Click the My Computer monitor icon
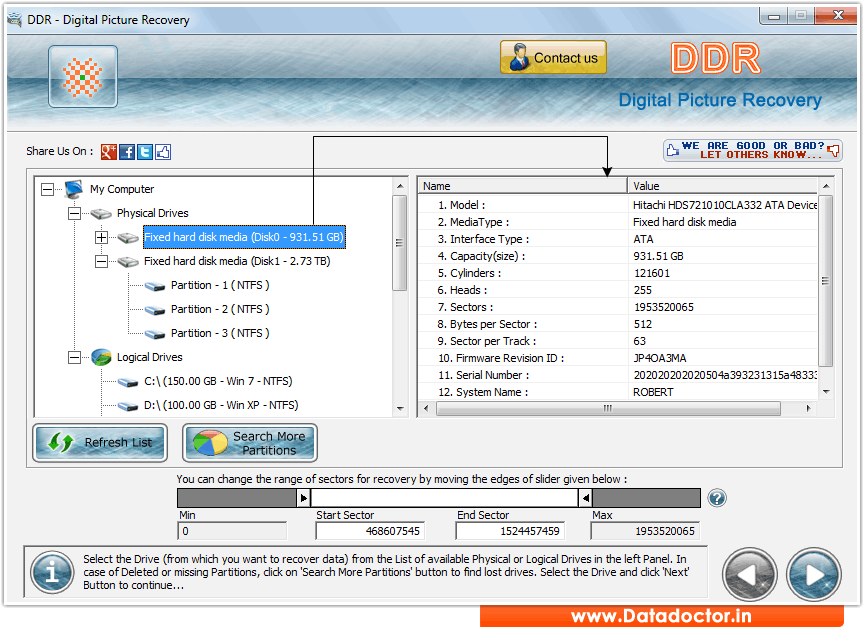This screenshot has width=864, height=627. point(74,189)
